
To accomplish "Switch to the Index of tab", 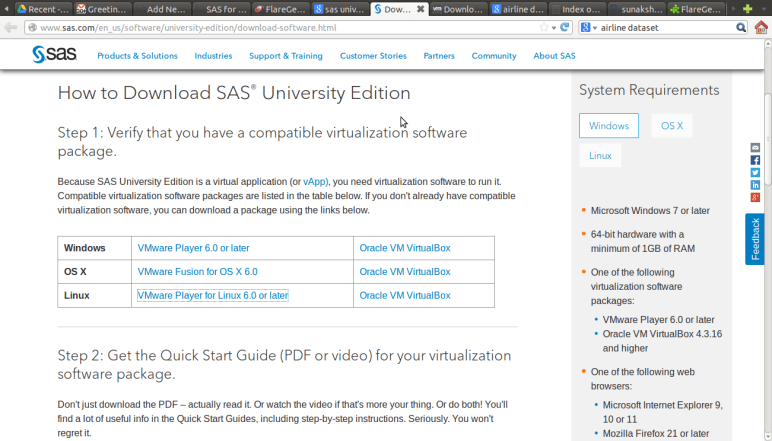I will (x=577, y=9).
